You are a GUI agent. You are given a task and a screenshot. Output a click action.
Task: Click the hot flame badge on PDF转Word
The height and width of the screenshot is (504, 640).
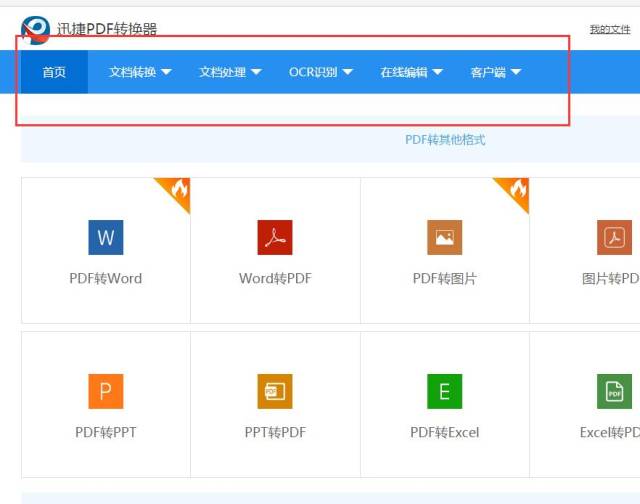pyautogui.click(x=177, y=191)
